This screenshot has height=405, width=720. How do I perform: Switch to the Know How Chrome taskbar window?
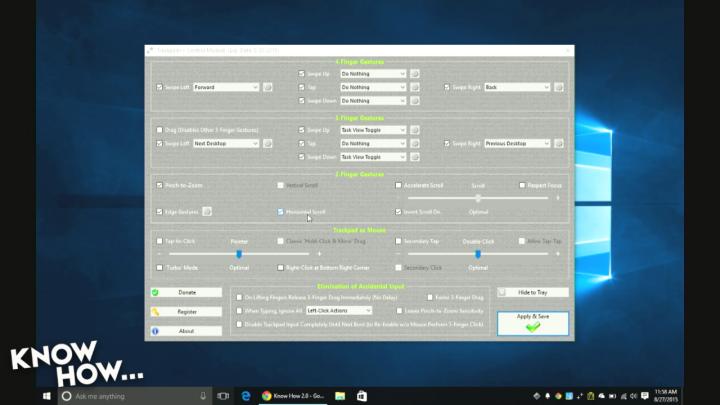point(294,396)
